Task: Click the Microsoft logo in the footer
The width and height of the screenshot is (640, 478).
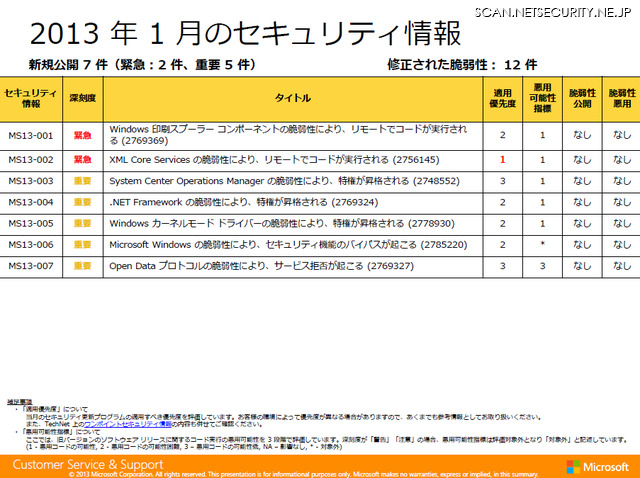Action: coord(598,466)
